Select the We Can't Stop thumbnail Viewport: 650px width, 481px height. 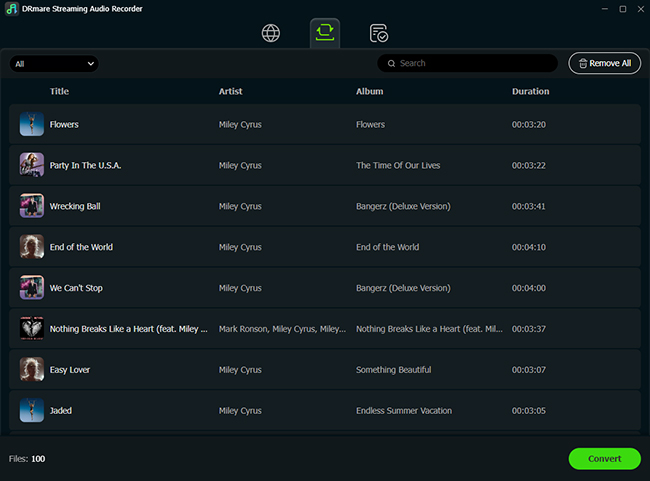click(x=32, y=287)
